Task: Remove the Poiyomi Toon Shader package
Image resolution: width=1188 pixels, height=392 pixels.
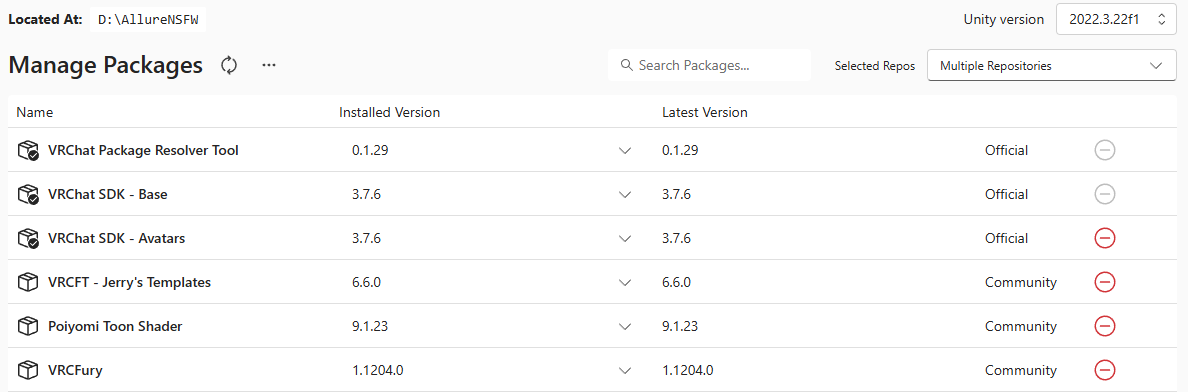Action: [1105, 326]
